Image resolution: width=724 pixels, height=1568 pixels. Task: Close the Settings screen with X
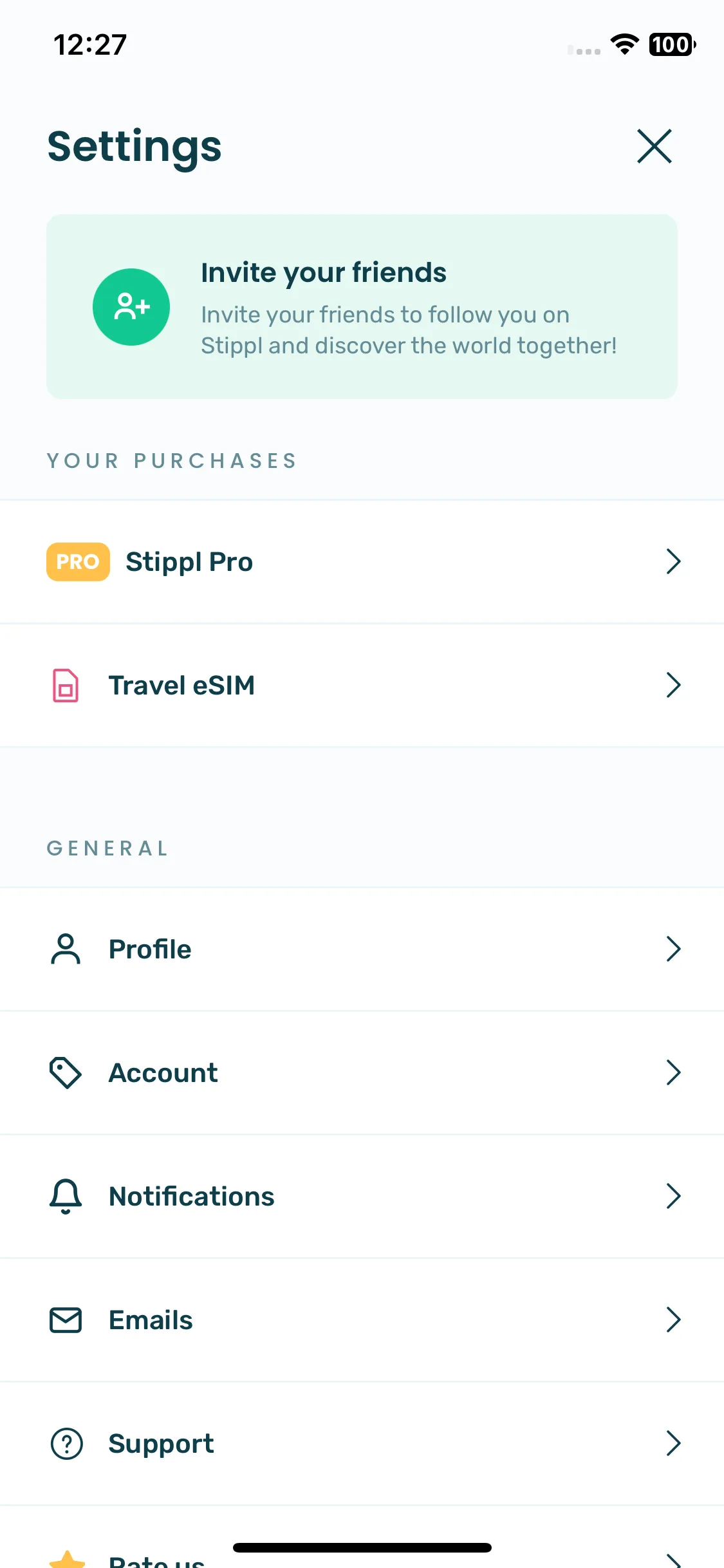(654, 146)
